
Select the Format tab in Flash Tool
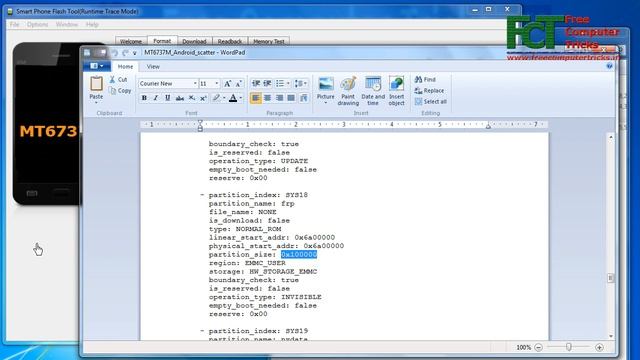tap(162, 40)
